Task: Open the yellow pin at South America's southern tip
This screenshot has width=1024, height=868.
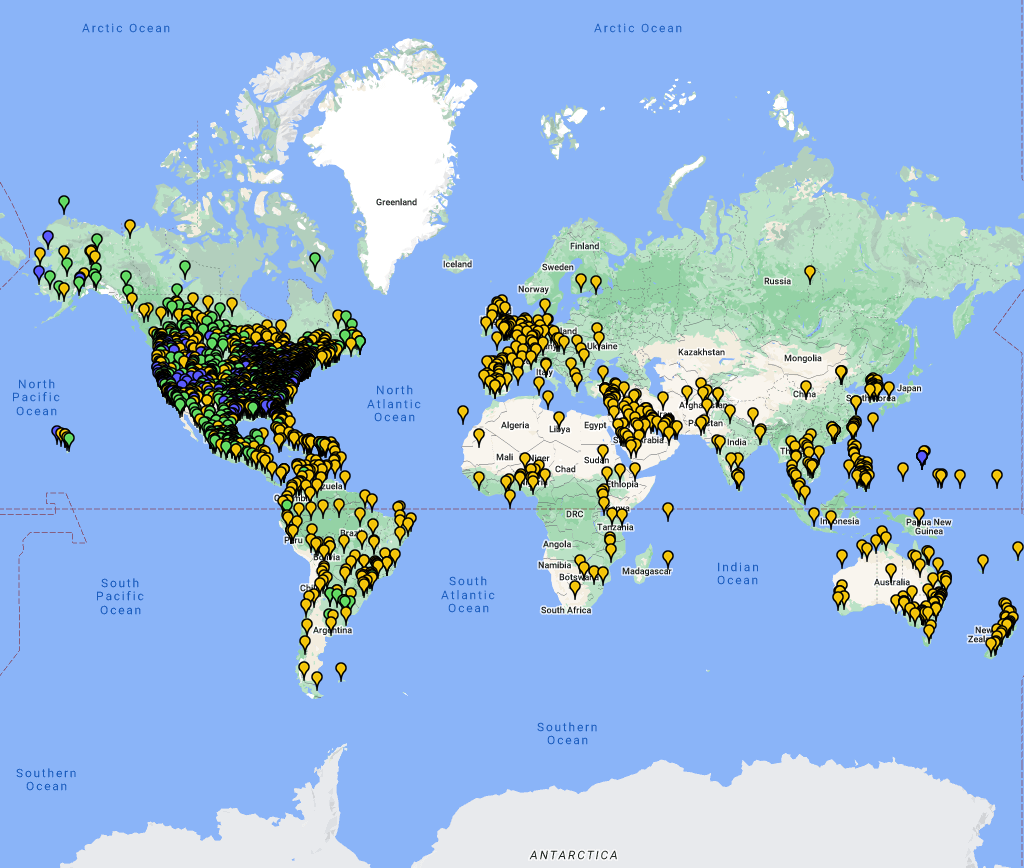Action: coord(317,679)
